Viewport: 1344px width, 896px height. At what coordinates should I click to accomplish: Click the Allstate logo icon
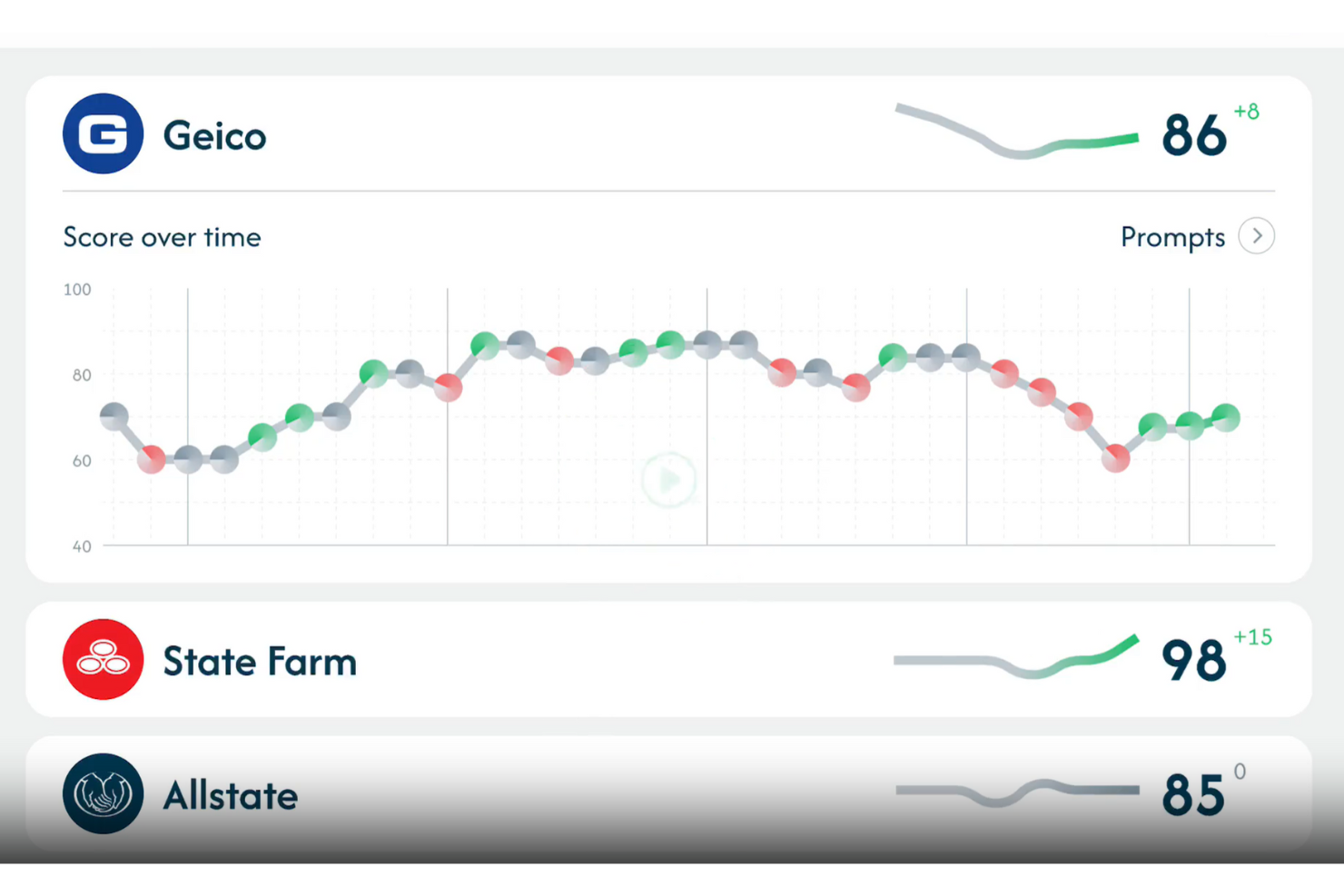[x=103, y=793]
